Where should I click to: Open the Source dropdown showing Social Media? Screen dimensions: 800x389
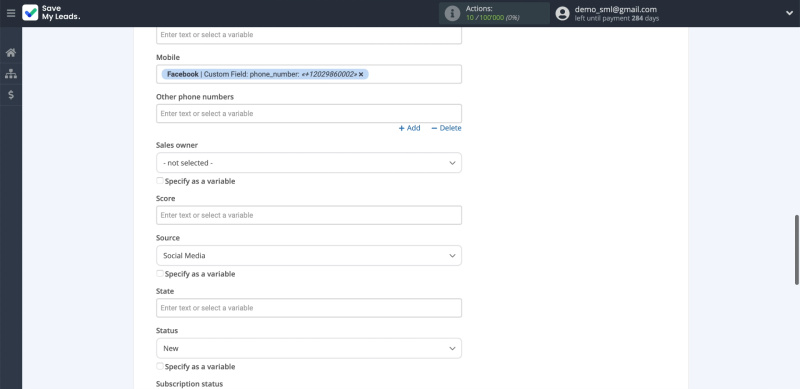(x=309, y=255)
